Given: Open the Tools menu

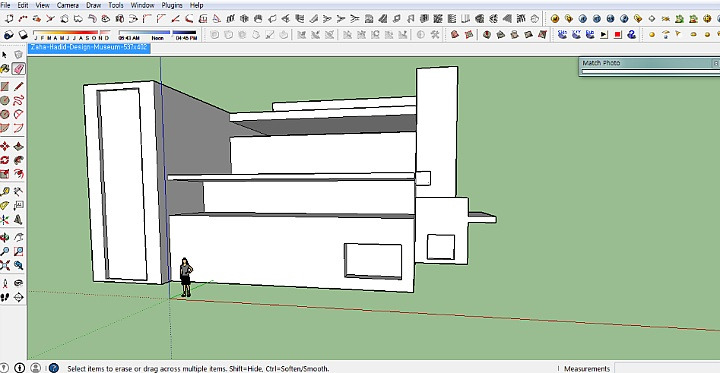Looking at the screenshot, I should [x=116, y=5].
